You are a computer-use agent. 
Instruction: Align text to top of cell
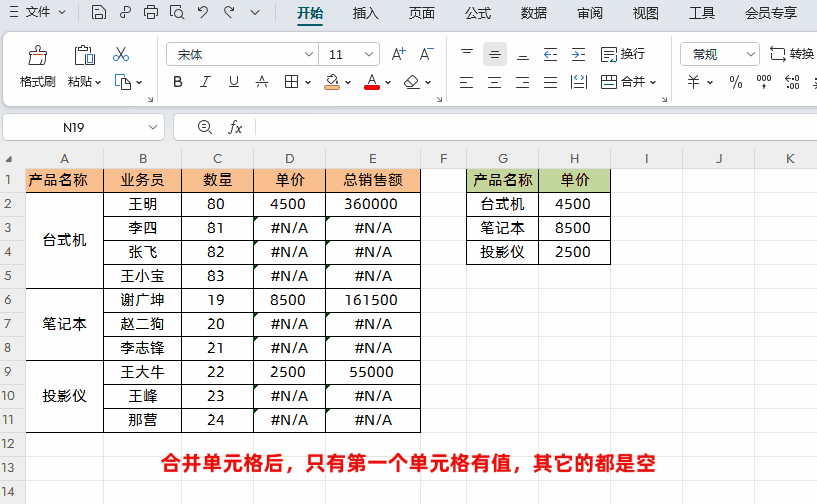[467, 54]
